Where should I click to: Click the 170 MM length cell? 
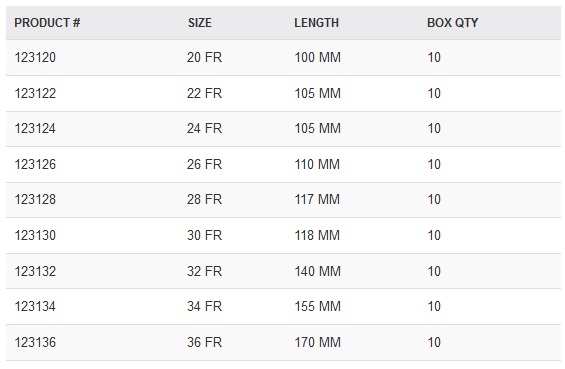coord(317,342)
